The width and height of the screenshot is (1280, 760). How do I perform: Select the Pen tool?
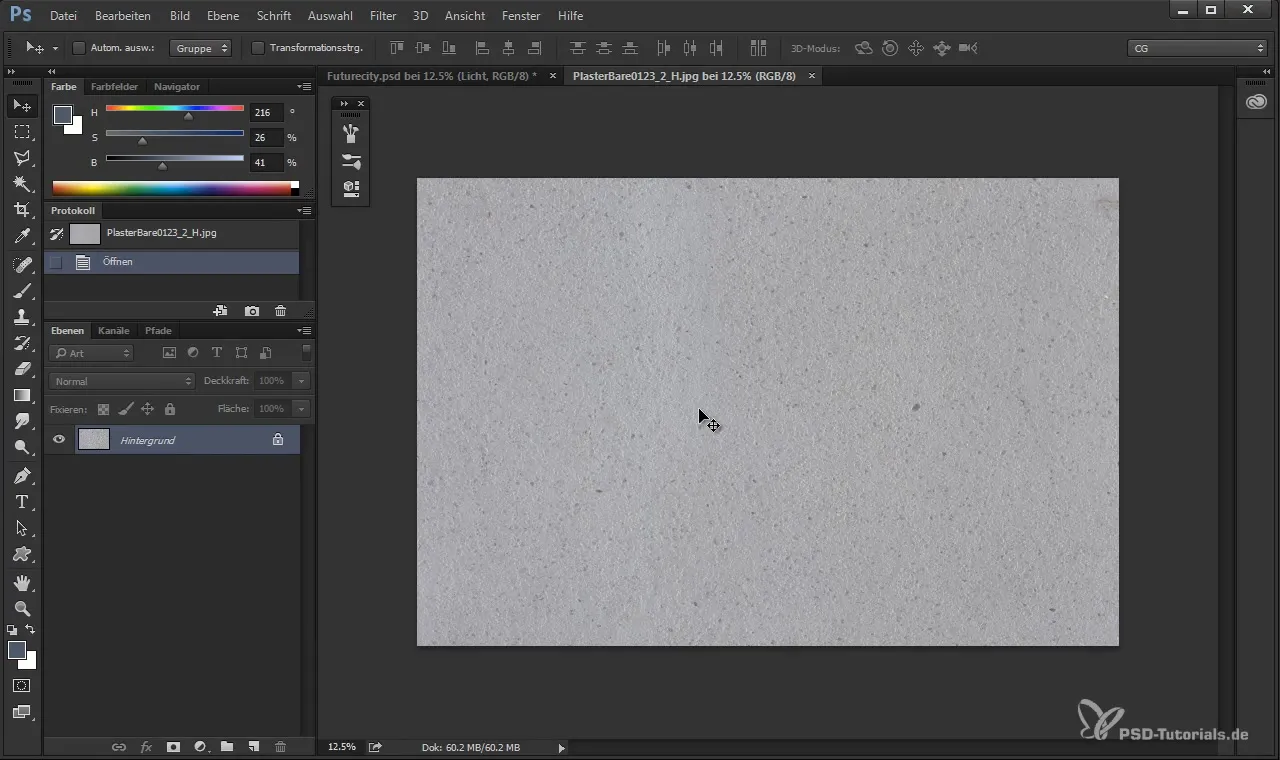tap(22, 476)
